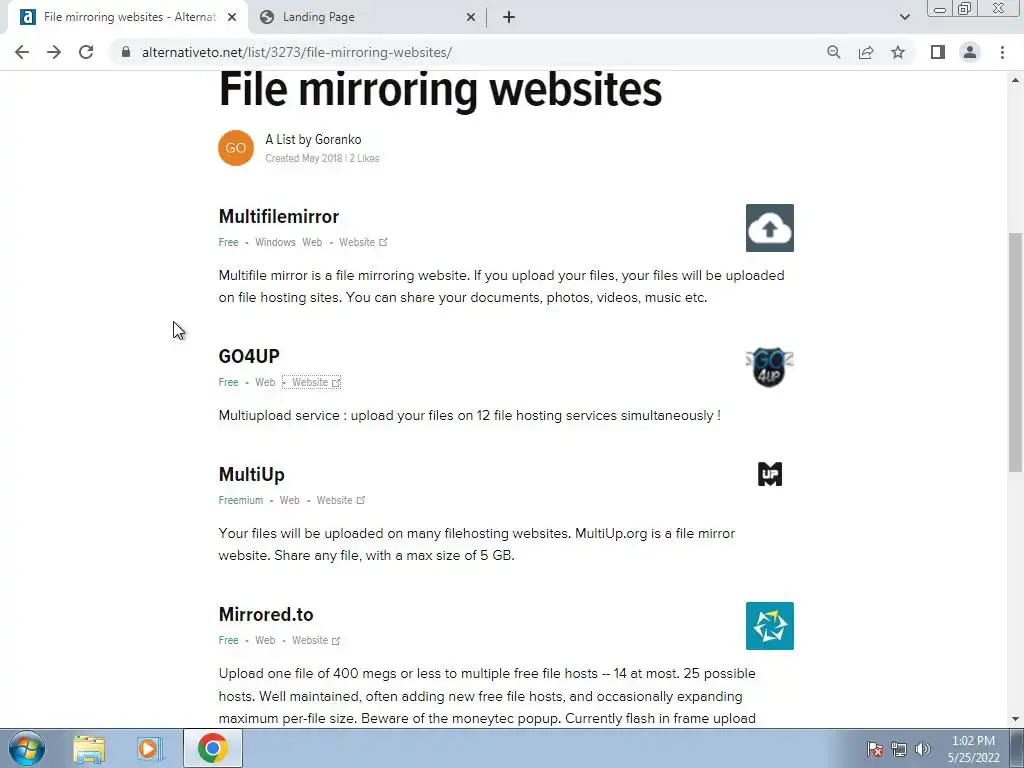Click the MultiUp logo icon
1024x768 pixels.
[769, 474]
